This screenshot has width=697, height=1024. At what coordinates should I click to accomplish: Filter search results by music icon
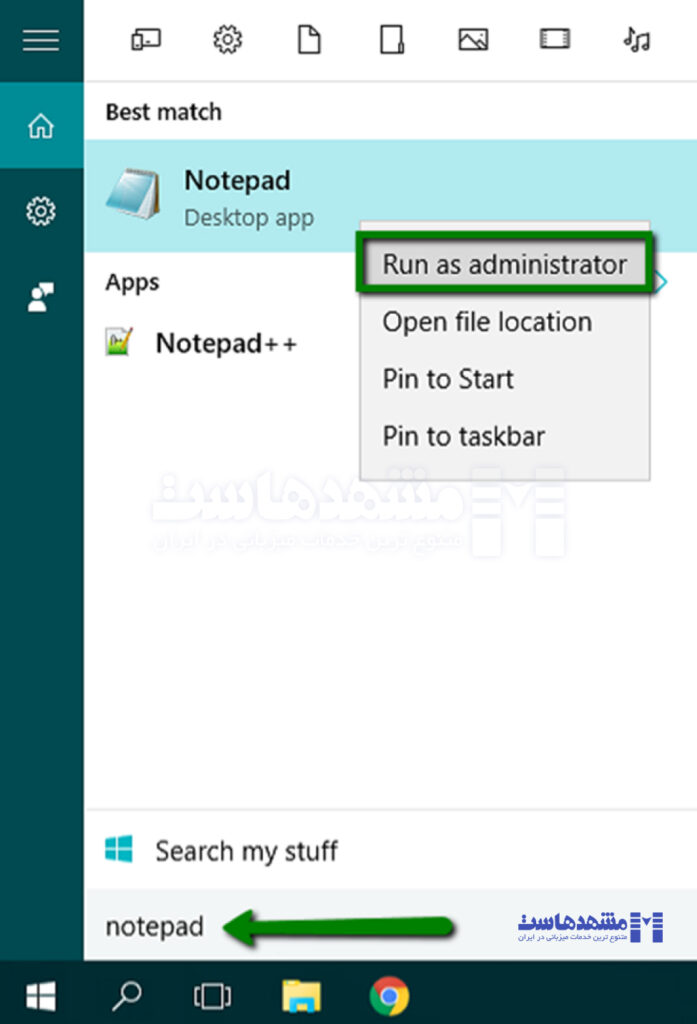click(x=636, y=40)
